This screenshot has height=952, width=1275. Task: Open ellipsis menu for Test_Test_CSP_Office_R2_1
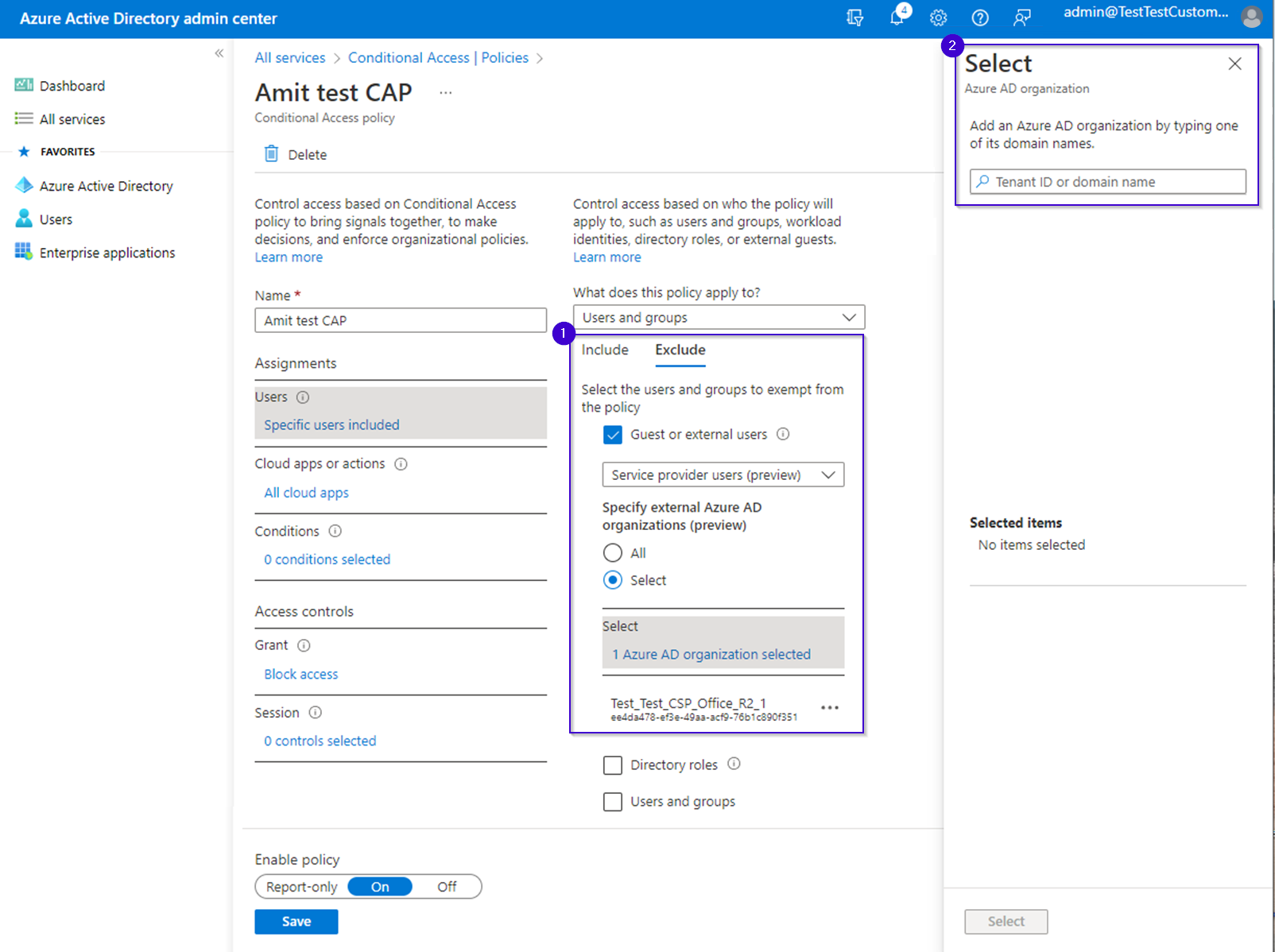click(829, 707)
